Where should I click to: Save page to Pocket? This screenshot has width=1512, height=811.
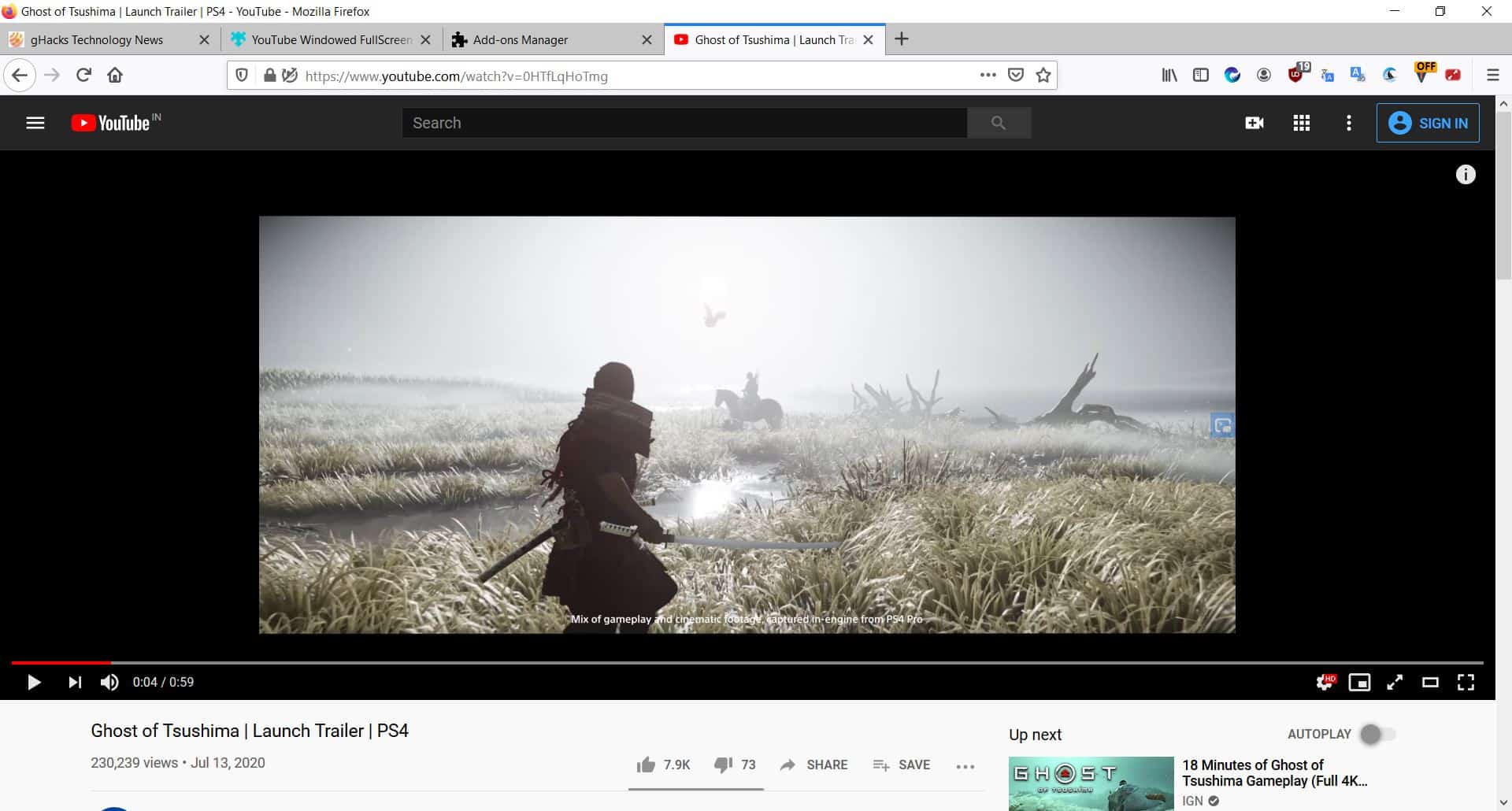tap(1016, 76)
